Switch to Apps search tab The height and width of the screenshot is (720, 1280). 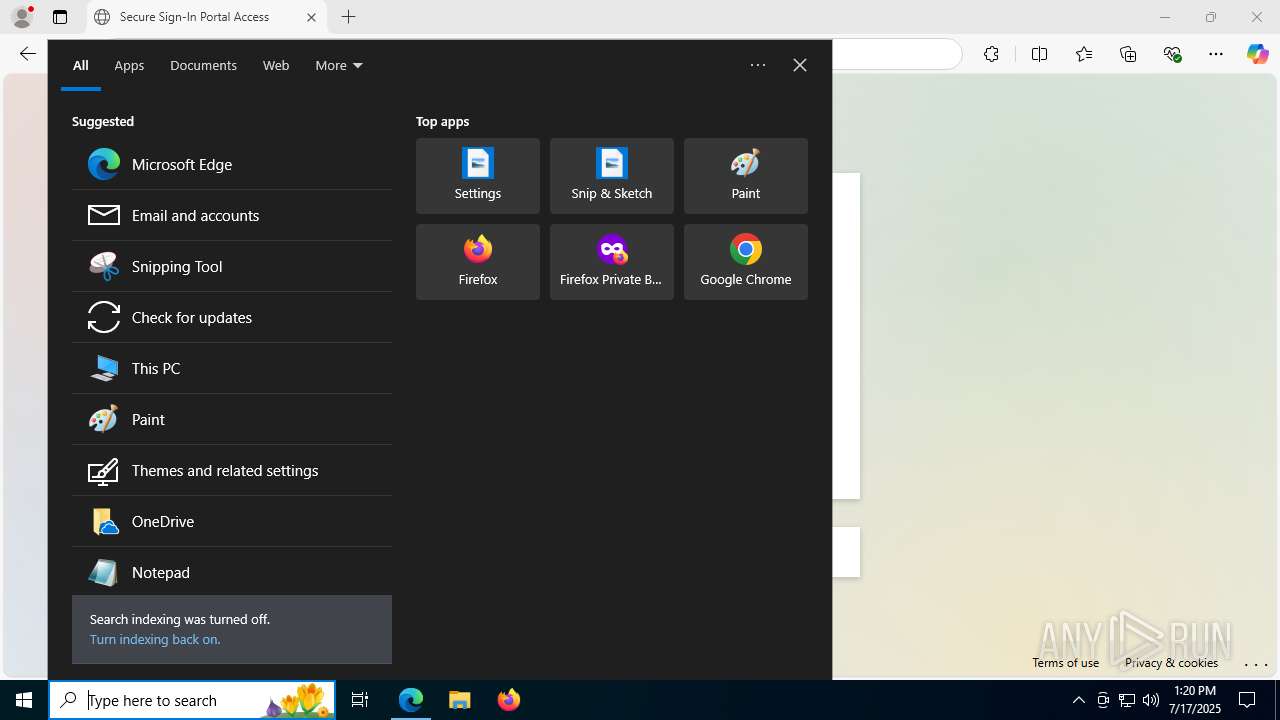129,65
